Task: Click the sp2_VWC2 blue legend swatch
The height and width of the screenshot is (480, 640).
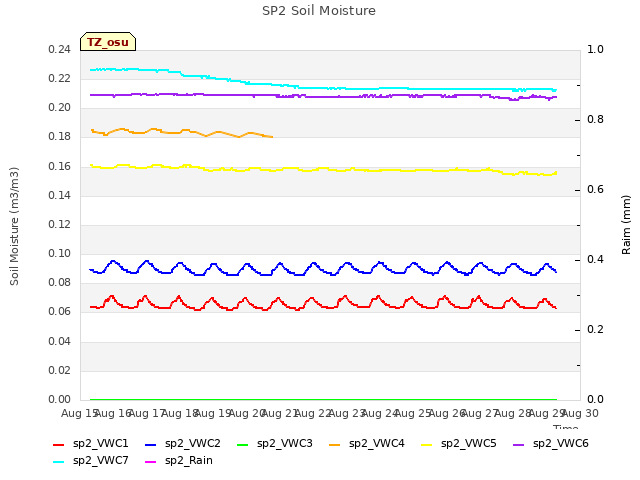Action: coord(151,444)
